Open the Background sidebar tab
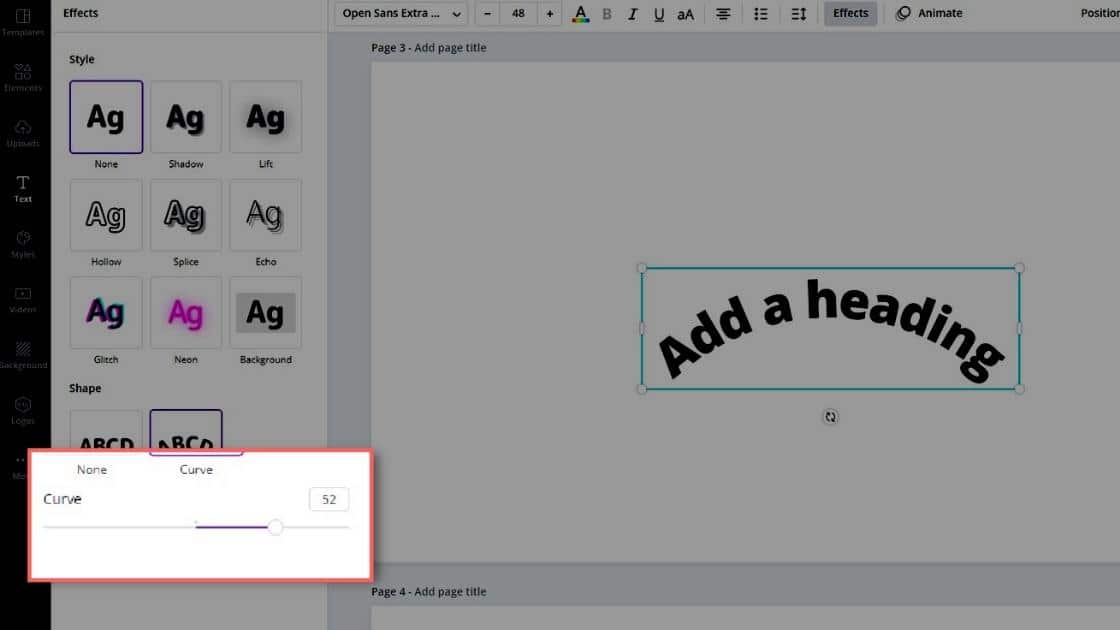Image resolution: width=1120 pixels, height=630 pixels. pos(23,354)
